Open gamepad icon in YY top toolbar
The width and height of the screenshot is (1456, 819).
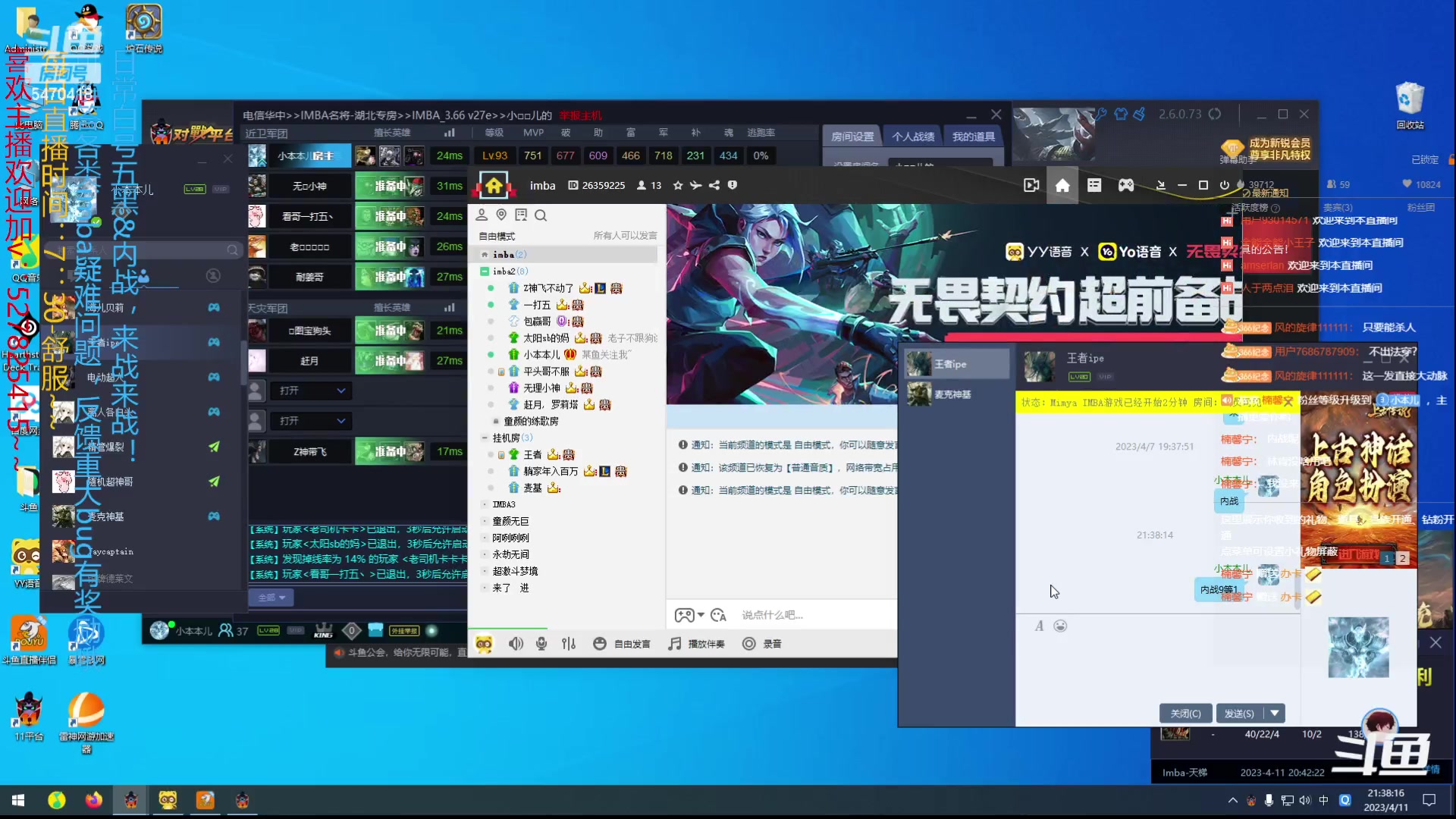point(1126,185)
